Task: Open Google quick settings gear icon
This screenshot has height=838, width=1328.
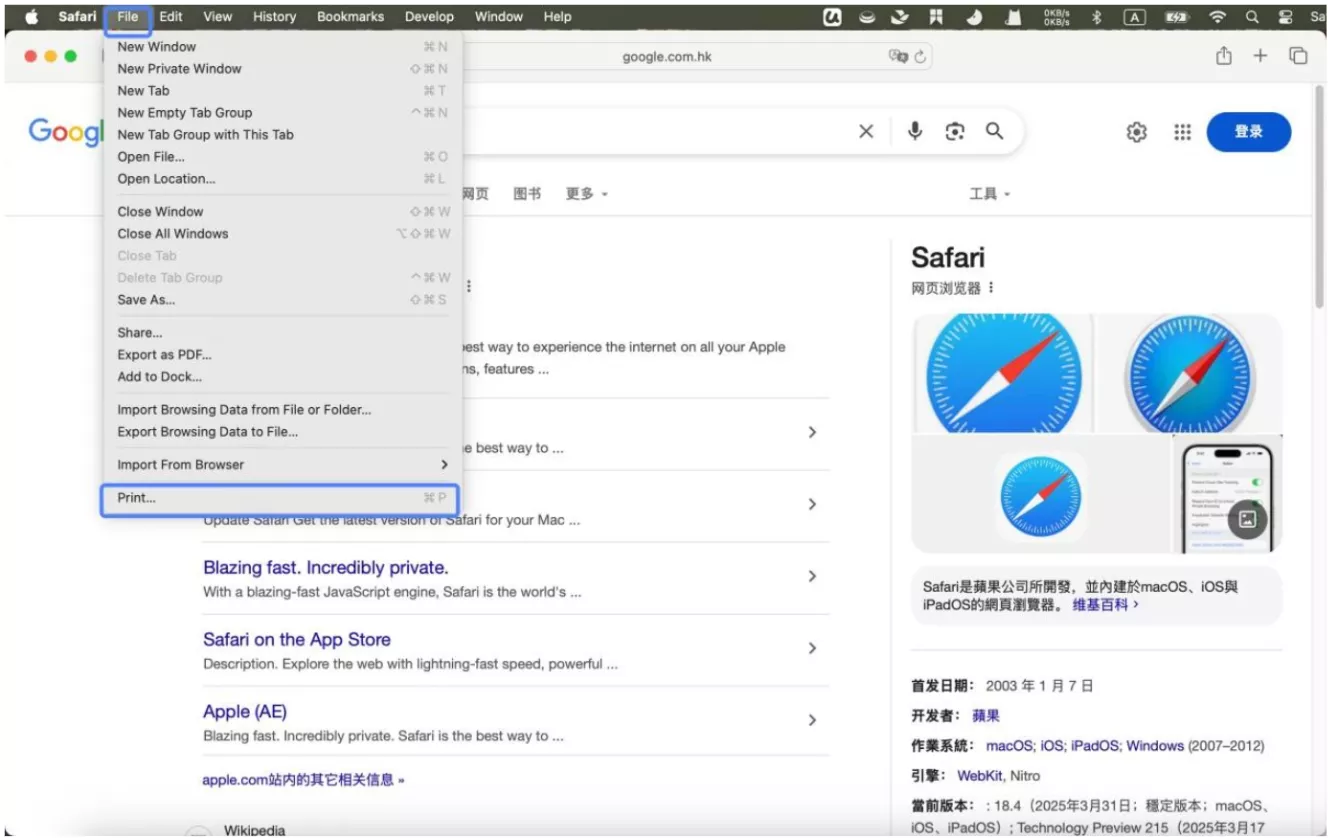Action: [1136, 131]
